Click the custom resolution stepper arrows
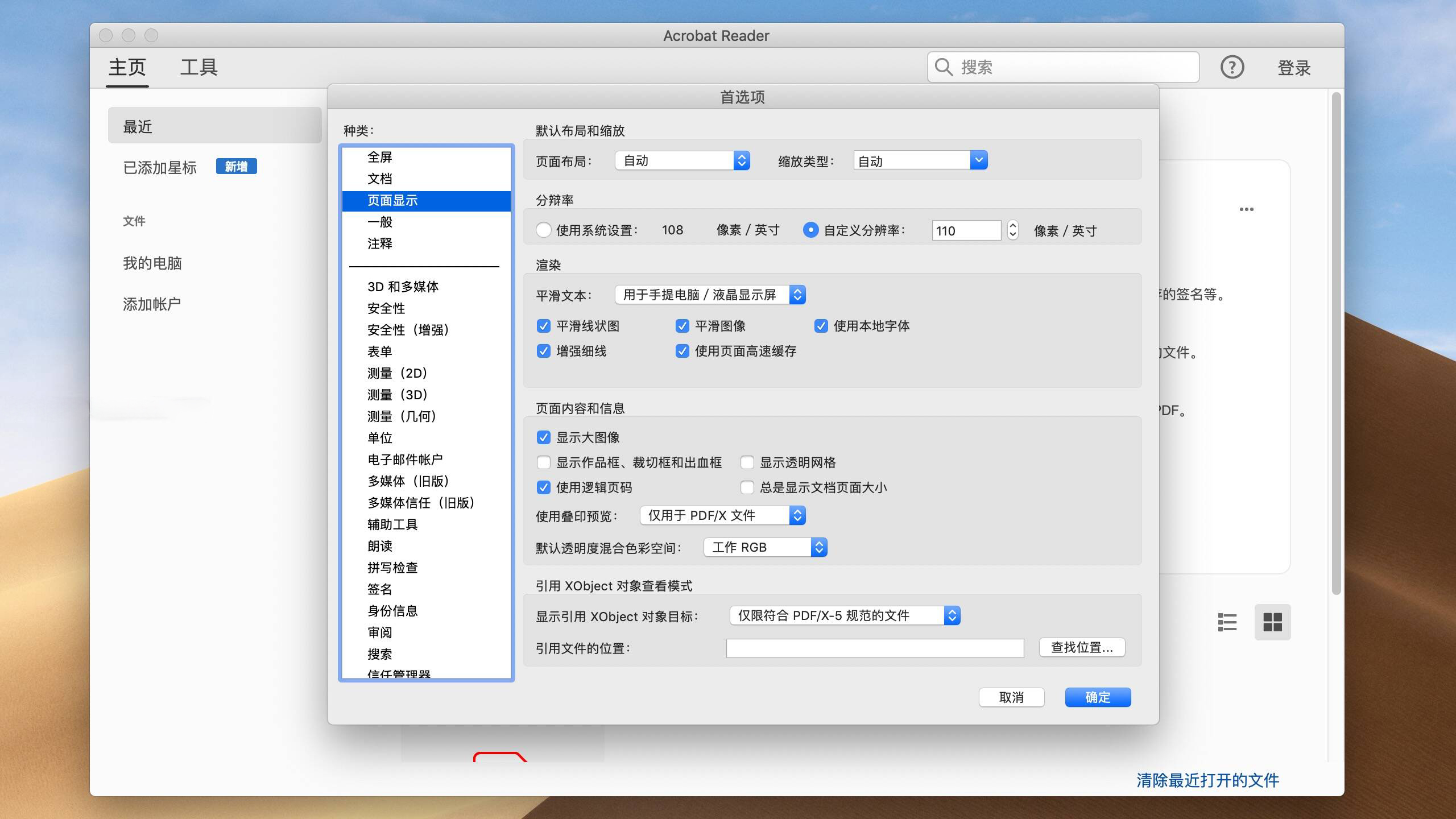Viewport: 1456px width, 819px height. (x=1012, y=230)
